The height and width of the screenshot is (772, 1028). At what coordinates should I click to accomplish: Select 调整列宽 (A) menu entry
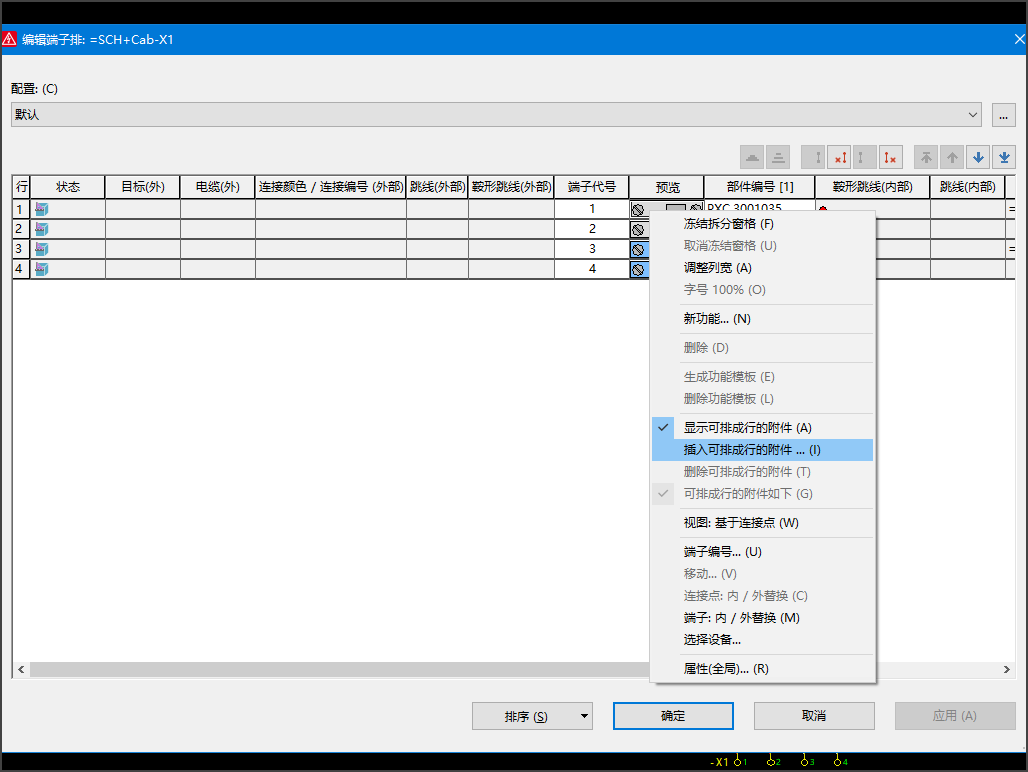point(762,267)
